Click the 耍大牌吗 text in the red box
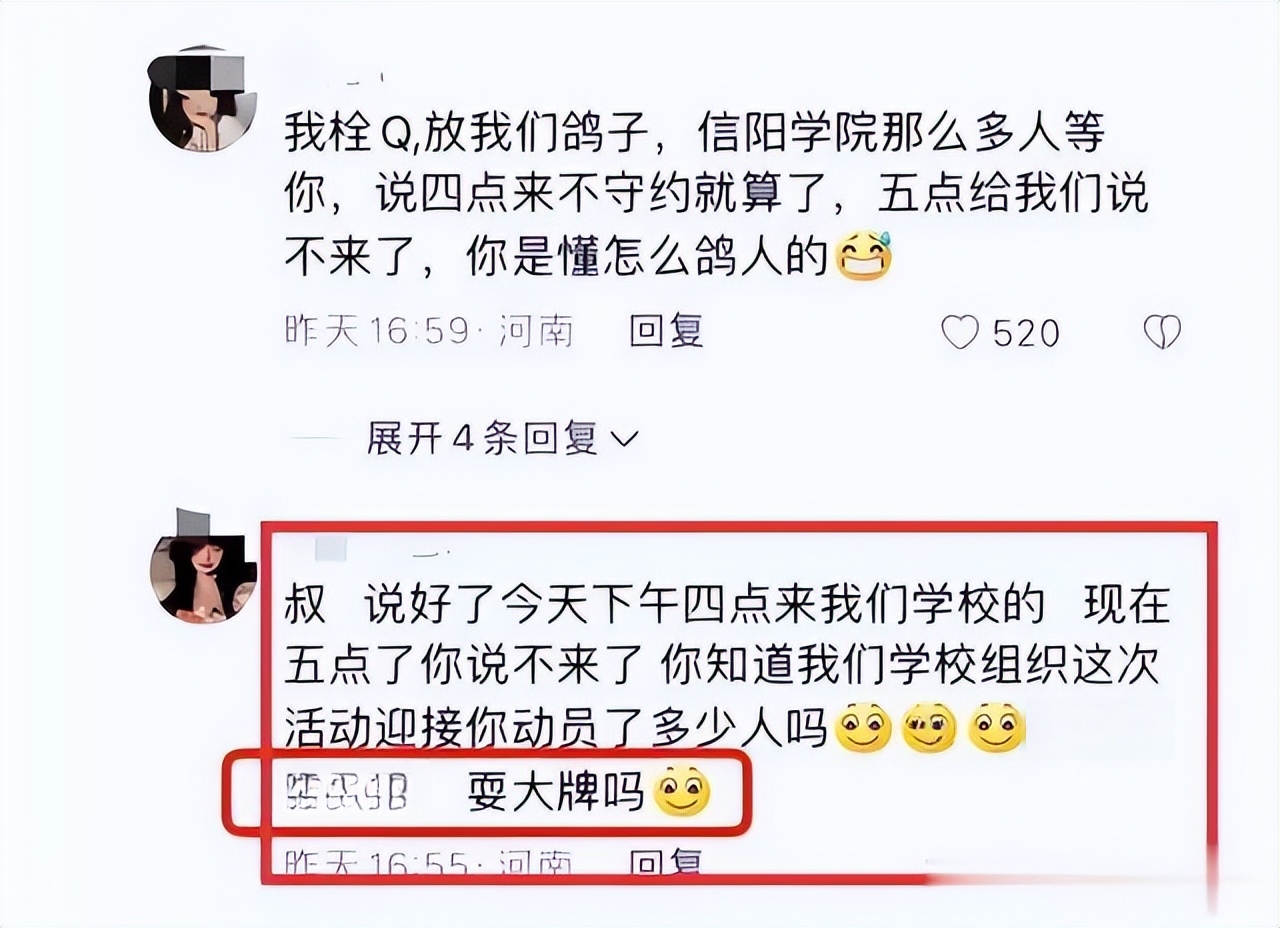Image resolution: width=1280 pixels, height=928 pixels. pos(555,794)
